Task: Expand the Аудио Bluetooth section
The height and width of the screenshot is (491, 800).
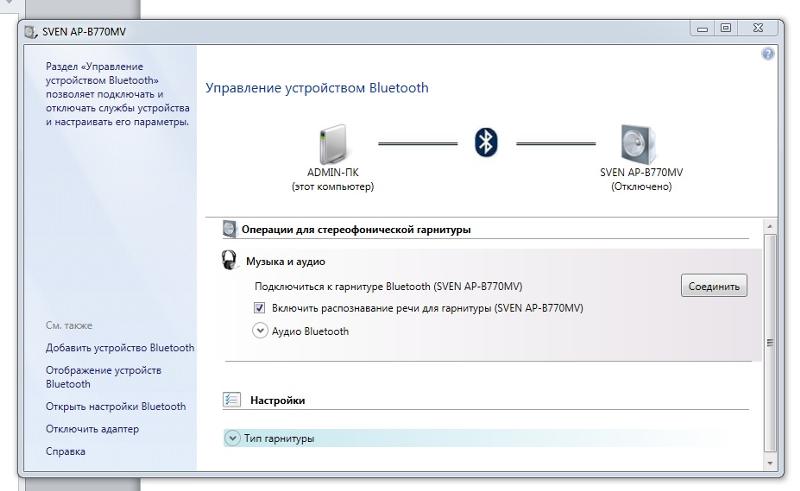Action: click(x=260, y=331)
